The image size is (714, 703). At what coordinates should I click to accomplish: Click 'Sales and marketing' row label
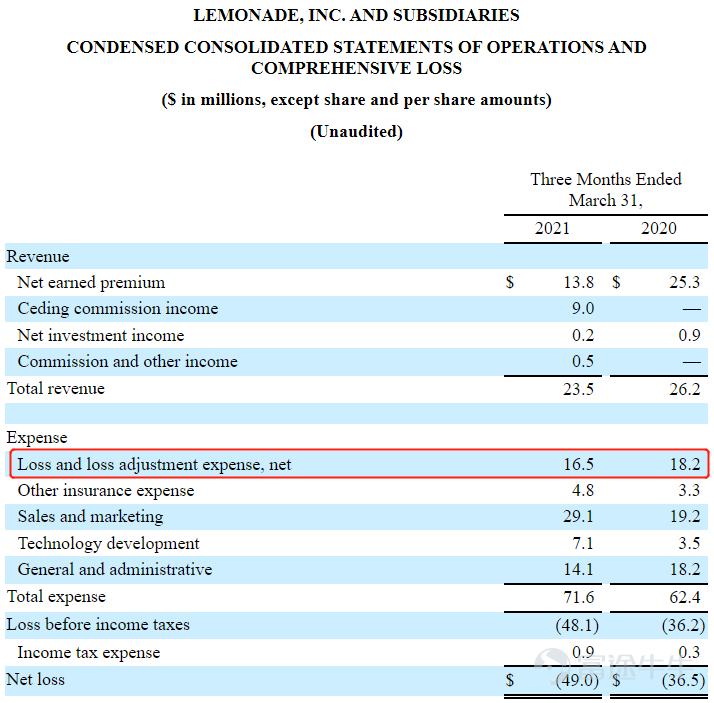(90, 517)
